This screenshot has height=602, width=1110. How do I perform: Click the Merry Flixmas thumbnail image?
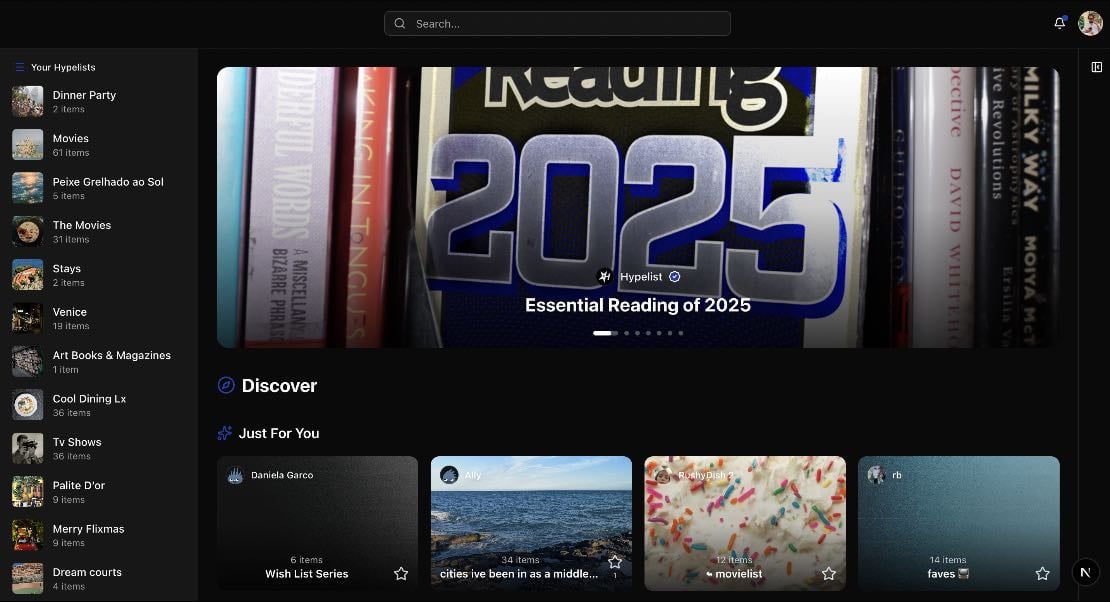(x=28, y=535)
